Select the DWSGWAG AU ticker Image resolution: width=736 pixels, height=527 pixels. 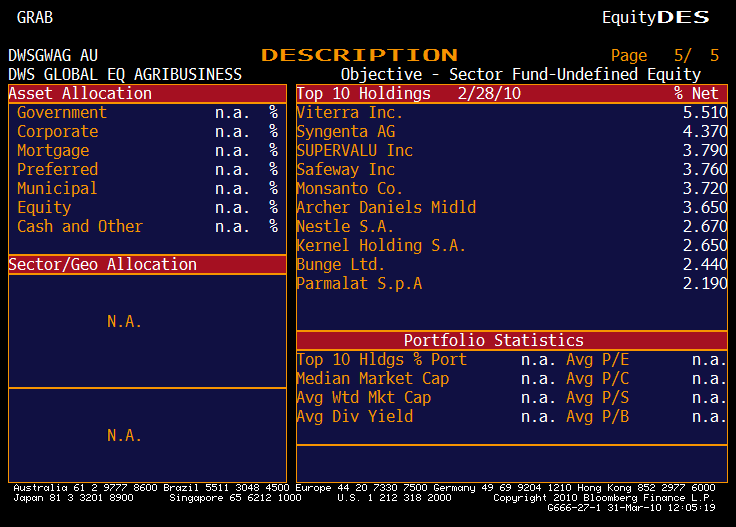point(53,55)
